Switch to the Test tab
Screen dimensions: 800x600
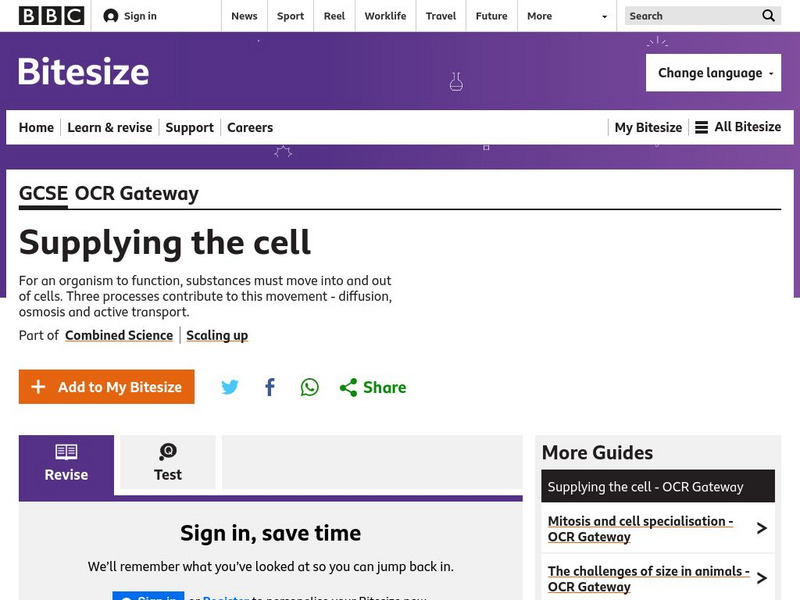coord(167,462)
